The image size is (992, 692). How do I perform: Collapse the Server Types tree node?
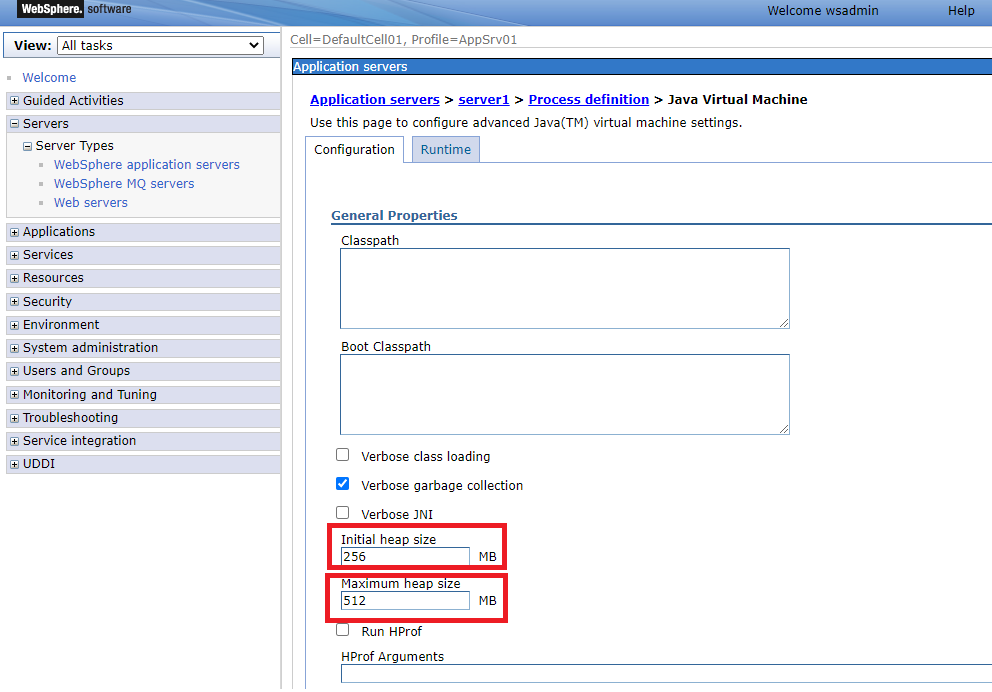point(27,146)
